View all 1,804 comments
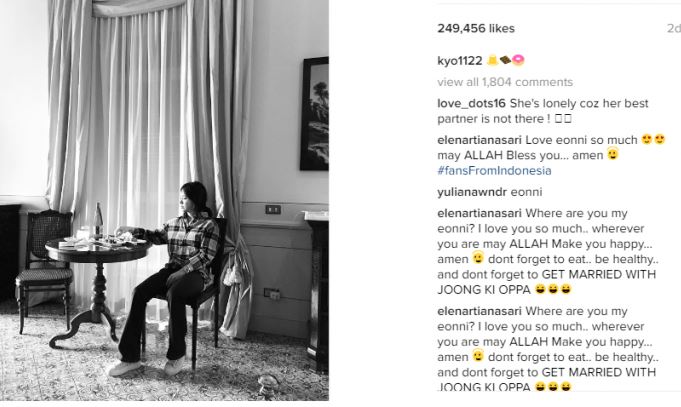The height and width of the screenshot is (407, 681). point(505,82)
